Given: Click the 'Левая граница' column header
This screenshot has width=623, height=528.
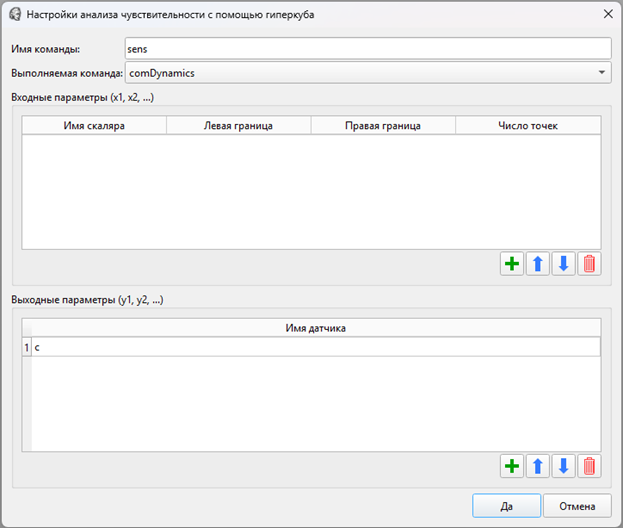Looking at the screenshot, I should (238, 126).
